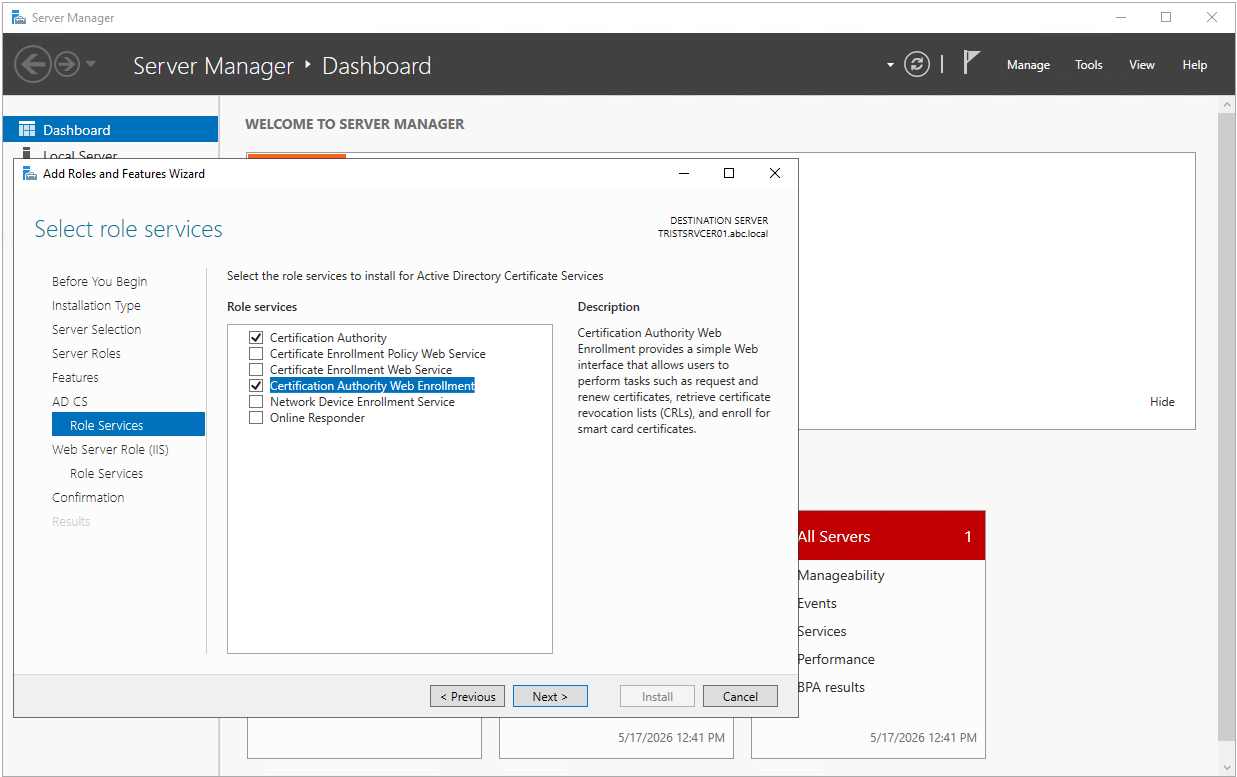Click scrollbar up arrow on dashboard
The image size is (1237, 777).
(x=1226, y=104)
